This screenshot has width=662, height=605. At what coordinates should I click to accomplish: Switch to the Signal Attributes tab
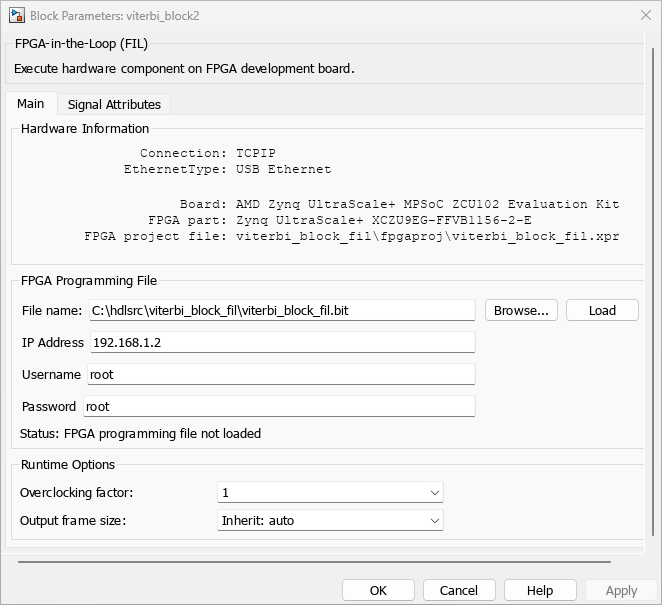[x=114, y=104]
